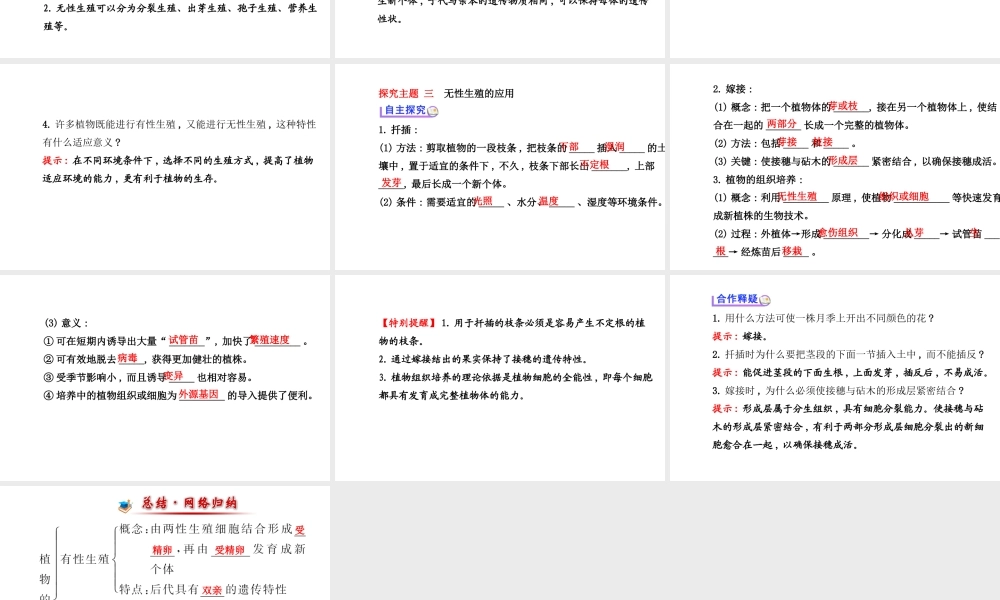This screenshot has width=1000, height=600.
Task: Click the line 2. 通过嫁接结出的果实
Action: coord(483,359)
